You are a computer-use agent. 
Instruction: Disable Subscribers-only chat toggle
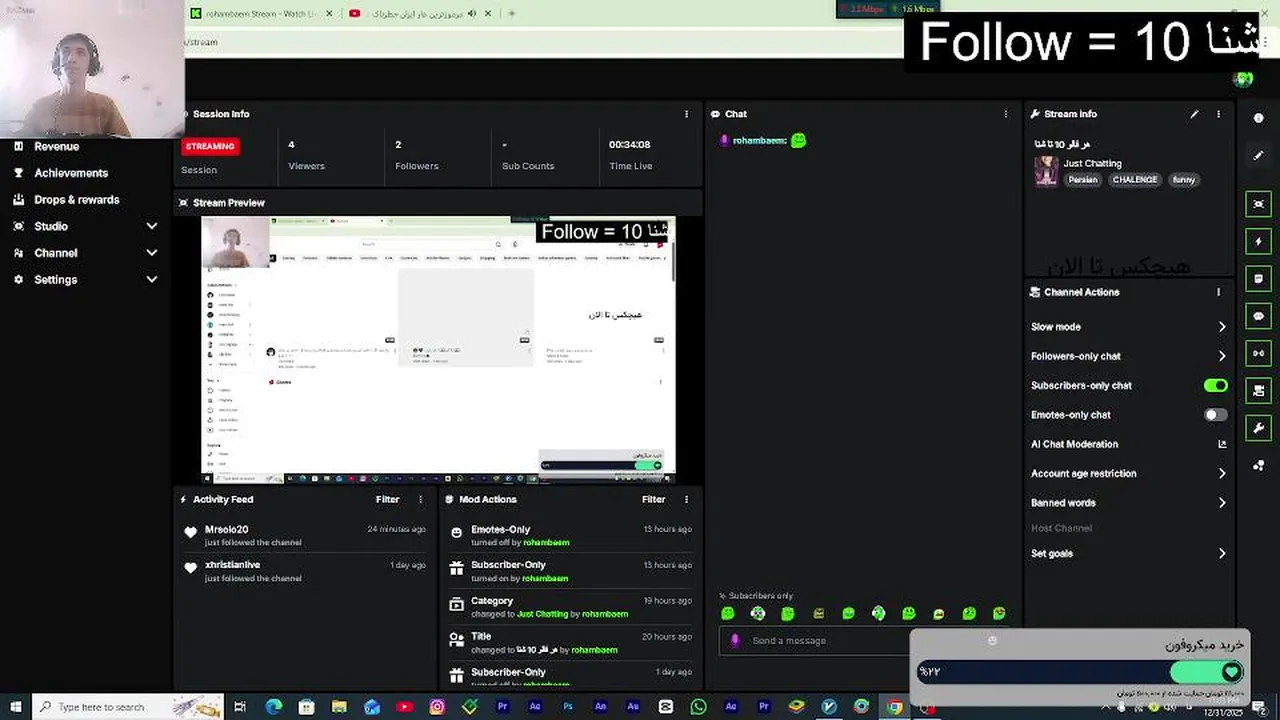[1215, 385]
